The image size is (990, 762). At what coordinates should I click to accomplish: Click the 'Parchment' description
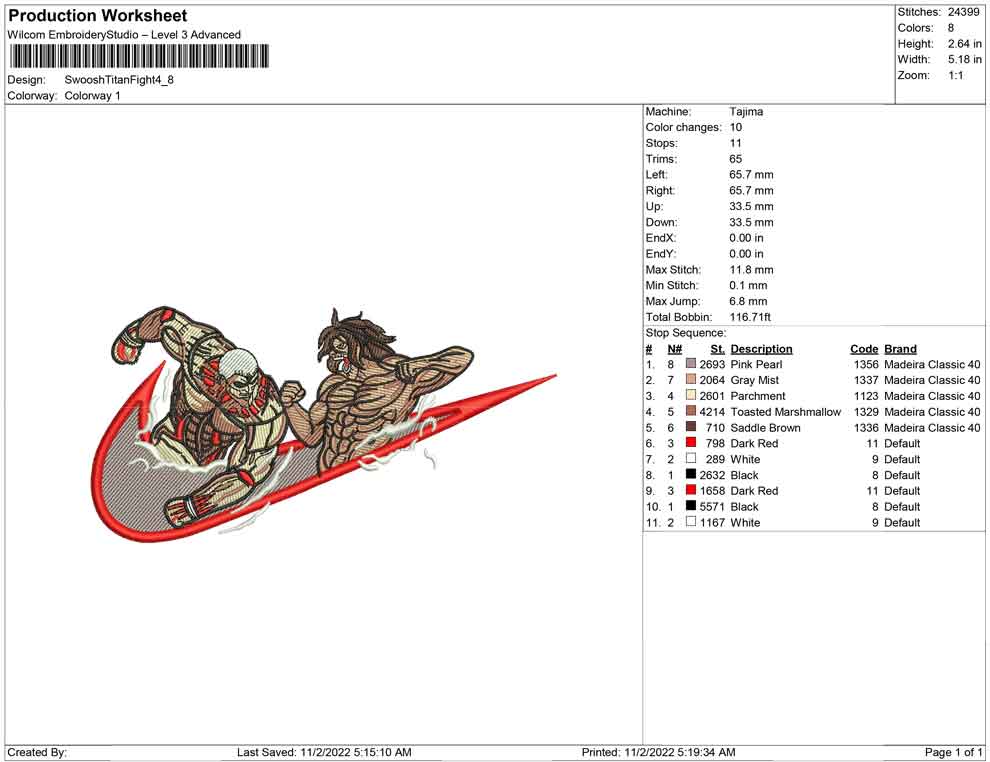pyautogui.click(x=758, y=395)
